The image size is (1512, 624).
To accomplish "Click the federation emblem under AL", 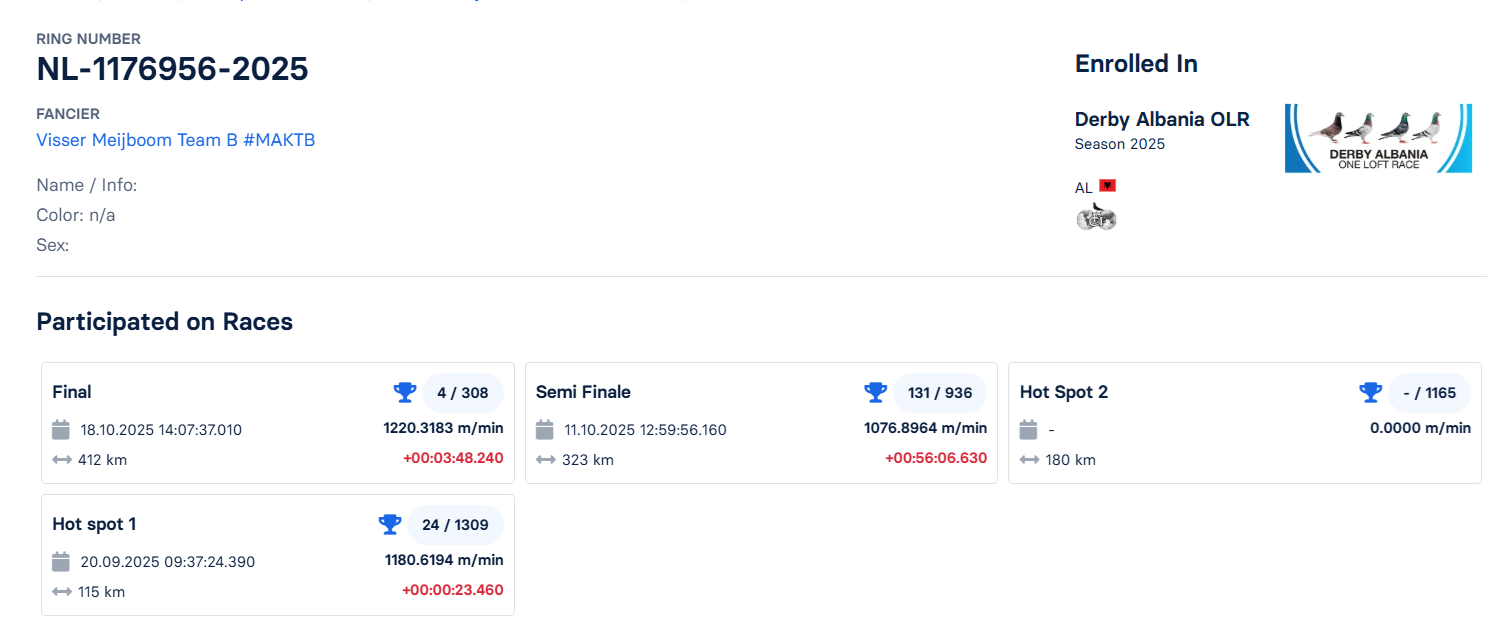I will (1096, 217).
